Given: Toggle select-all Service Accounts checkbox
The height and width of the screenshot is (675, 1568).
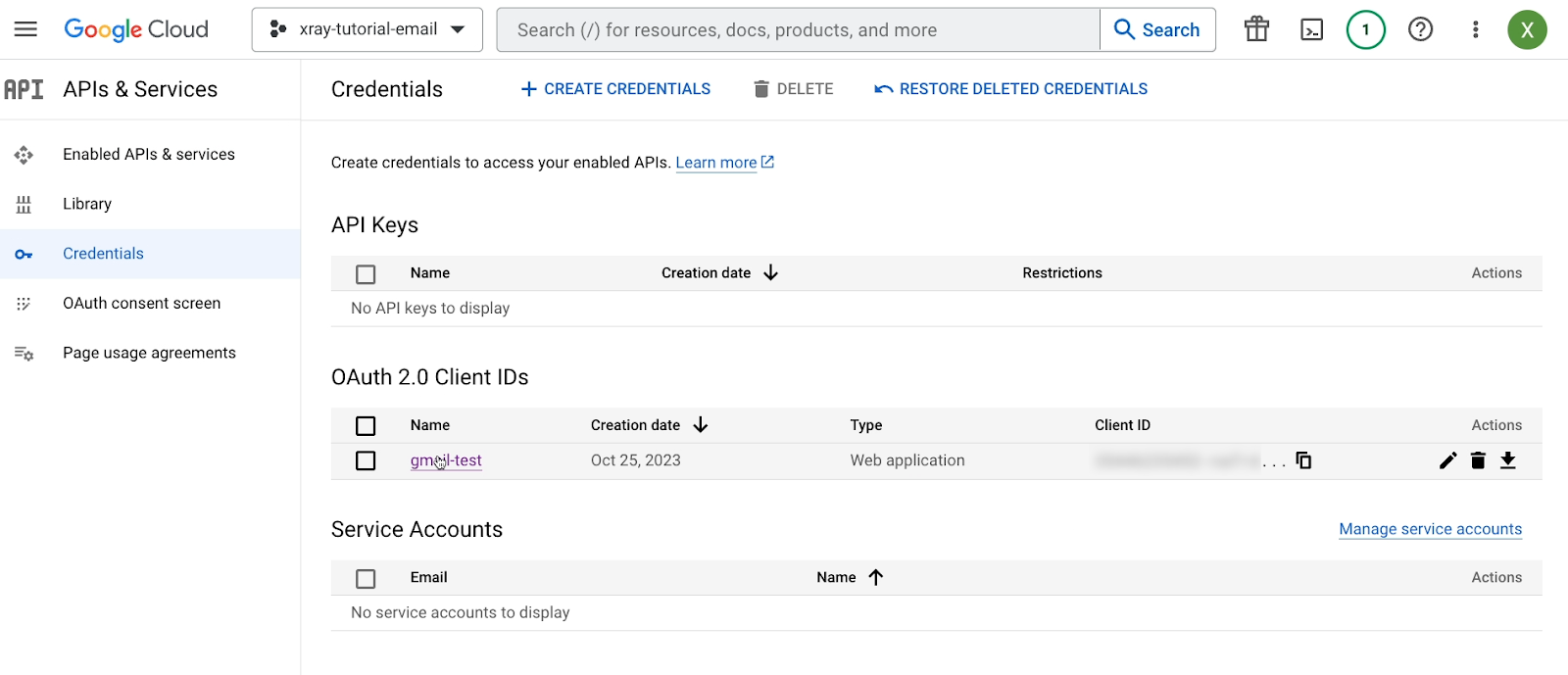Looking at the screenshot, I should 366,579.
